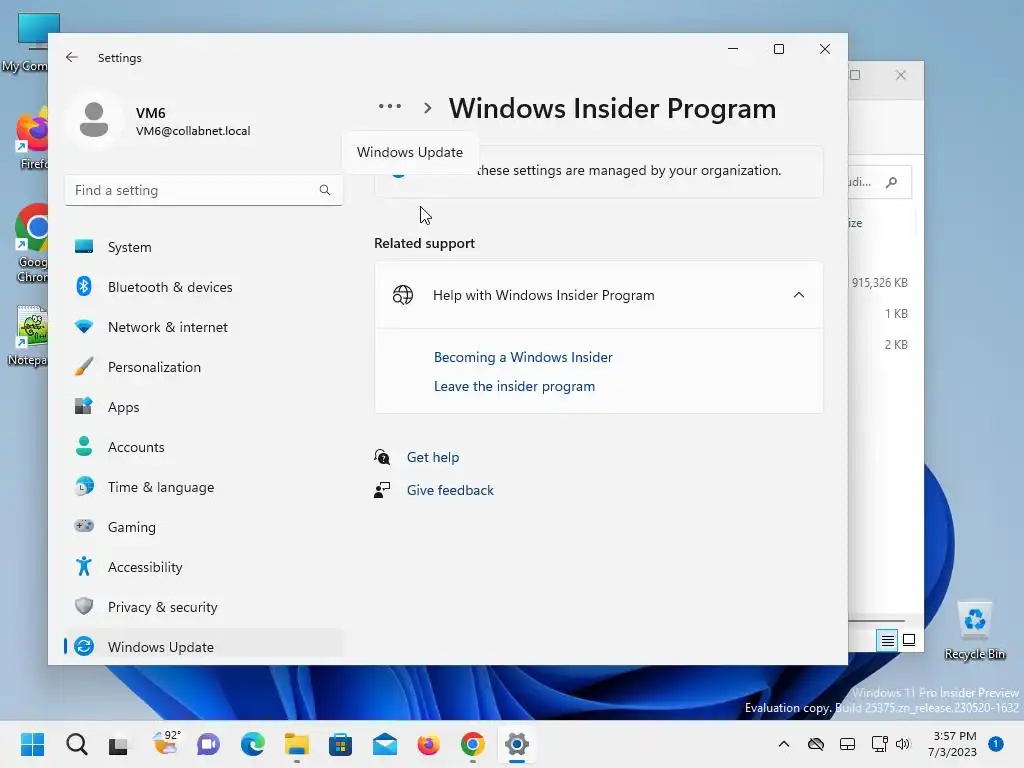Select Privacy & security in sidebar
1024x768 pixels.
[x=203, y=607]
